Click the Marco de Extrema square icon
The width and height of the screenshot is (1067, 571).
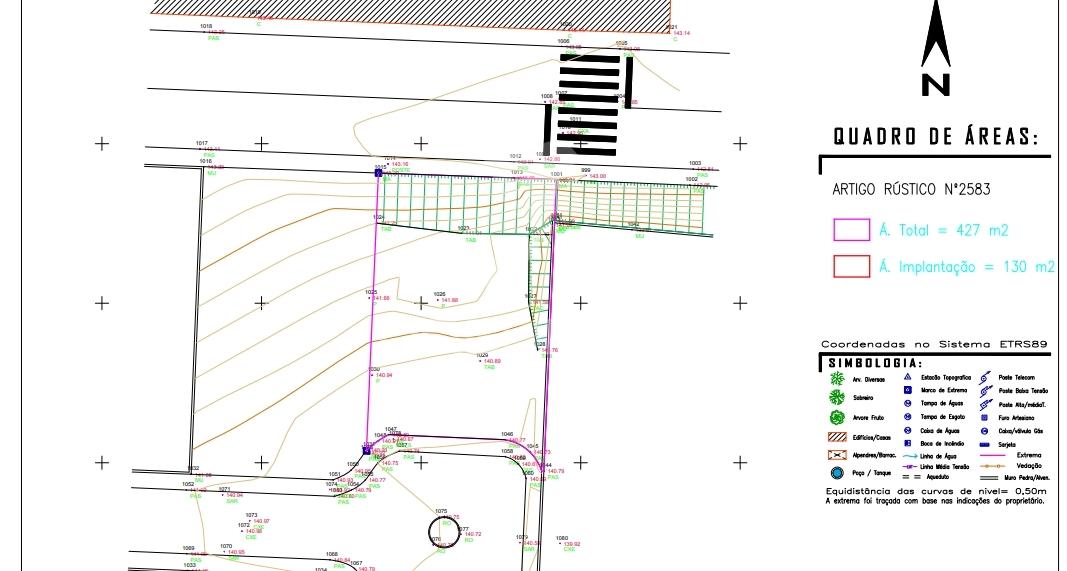pos(908,391)
